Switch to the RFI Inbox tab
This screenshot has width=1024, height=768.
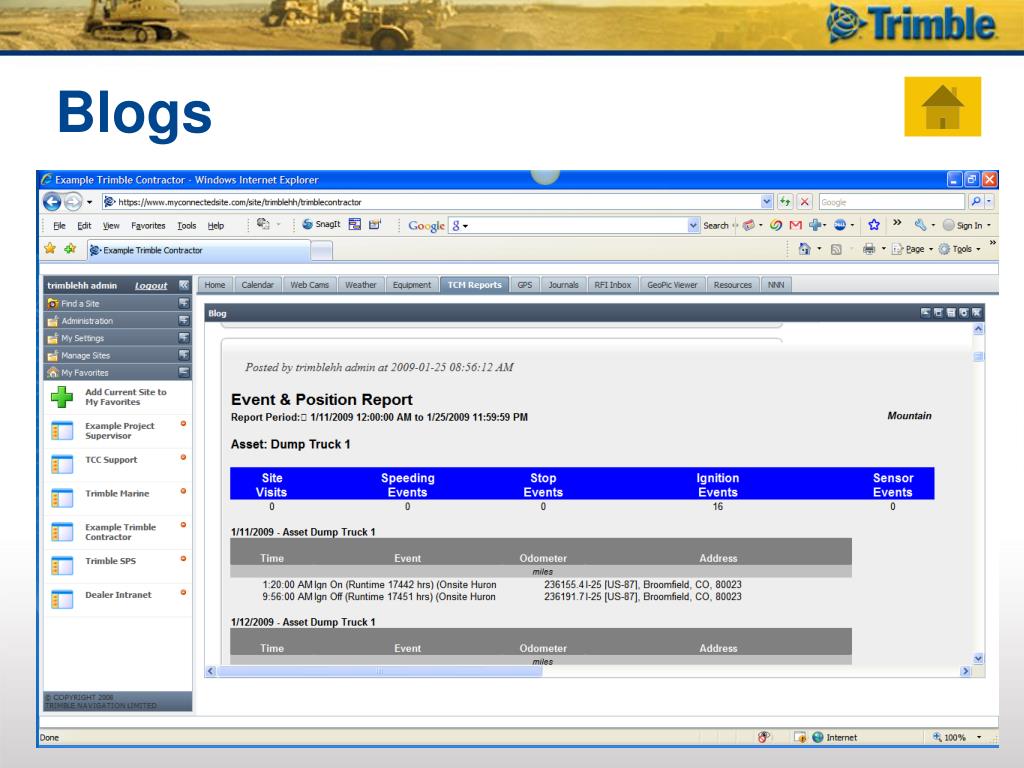[613, 285]
